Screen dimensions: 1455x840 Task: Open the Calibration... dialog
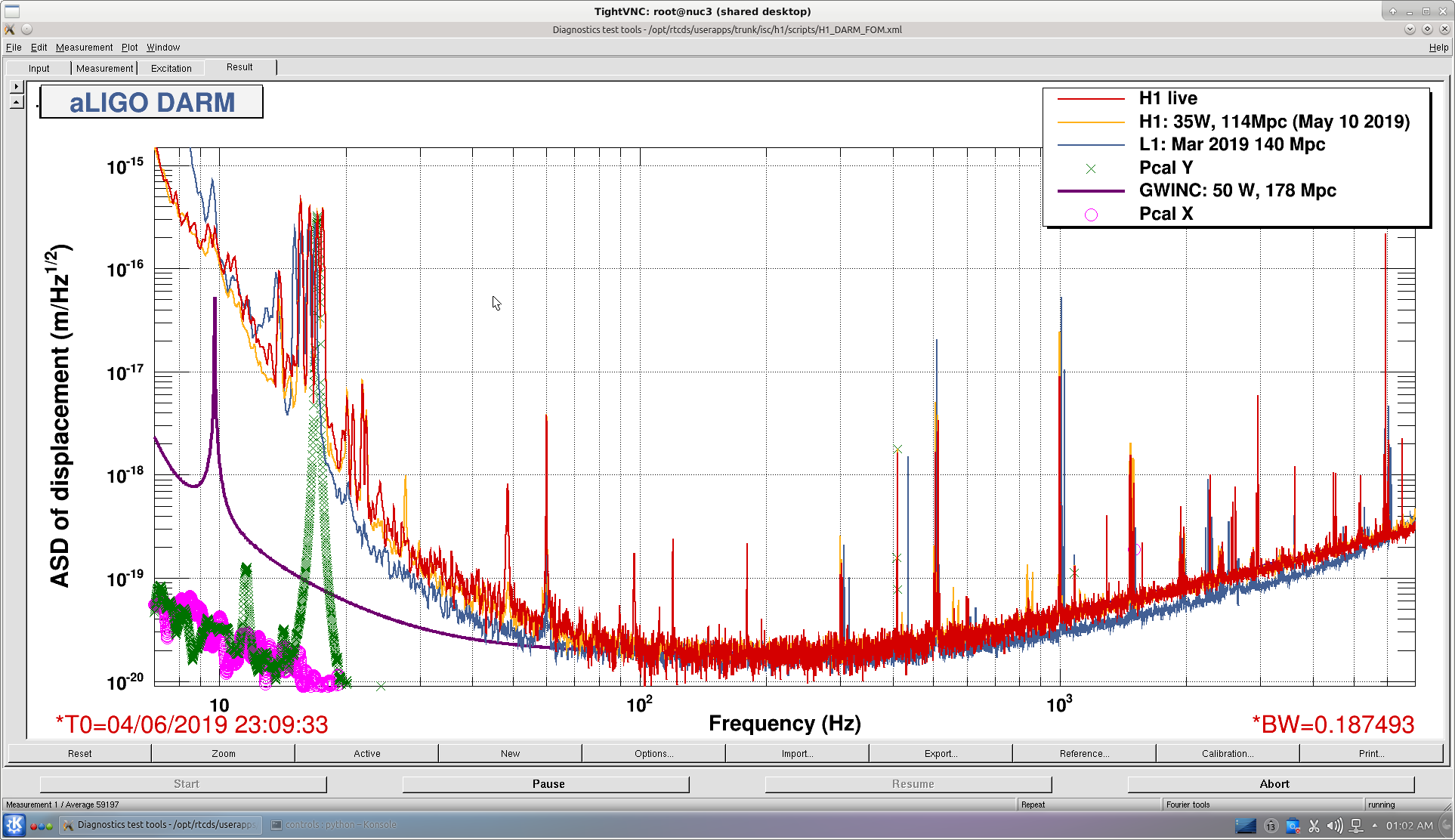coord(1228,753)
